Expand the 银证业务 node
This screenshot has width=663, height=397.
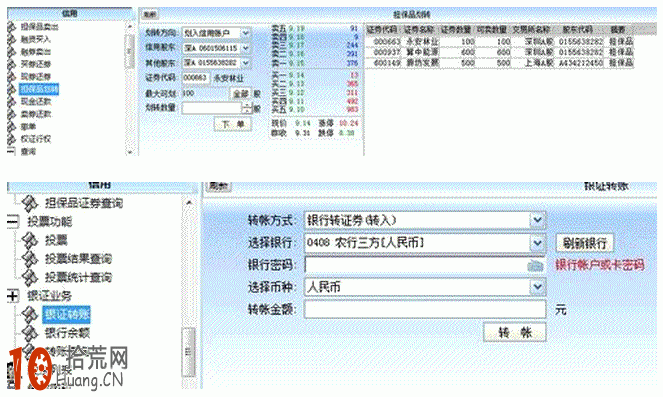click(x=13, y=296)
